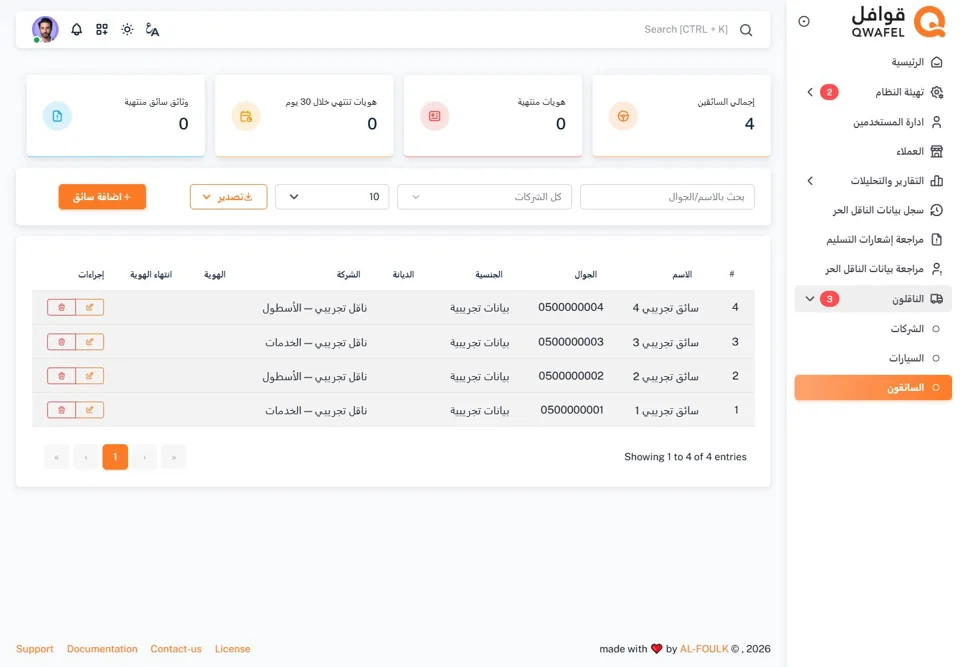Edit driver سائق تجريبي 1
The image size is (960, 667).
tap(89, 410)
